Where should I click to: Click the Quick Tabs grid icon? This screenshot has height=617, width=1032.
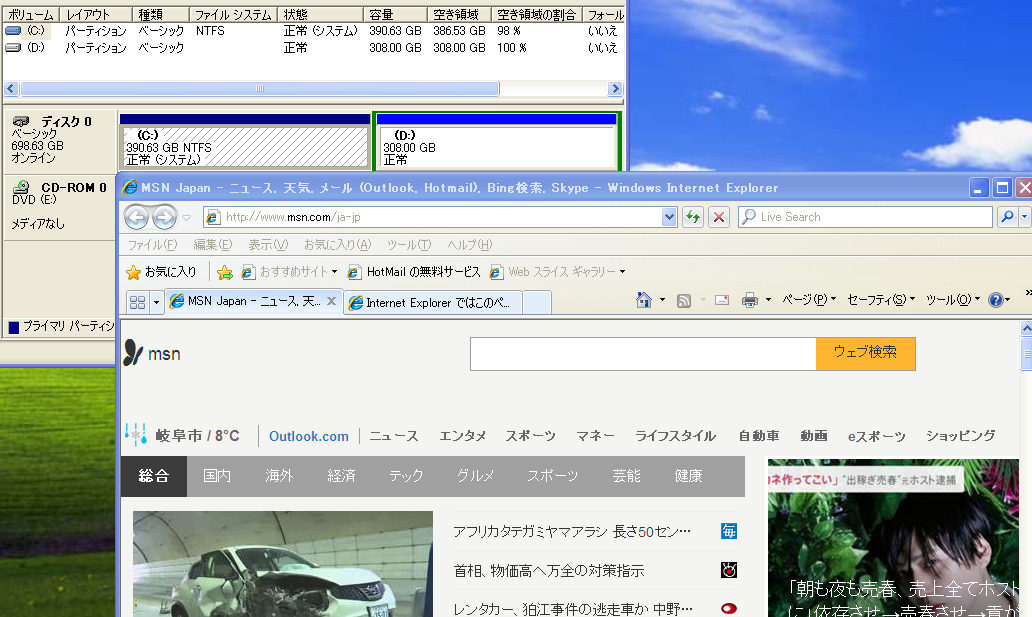click(138, 302)
